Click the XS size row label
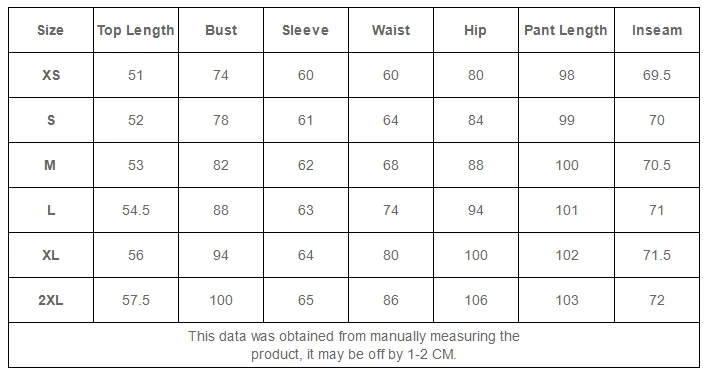 coord(50,75)
